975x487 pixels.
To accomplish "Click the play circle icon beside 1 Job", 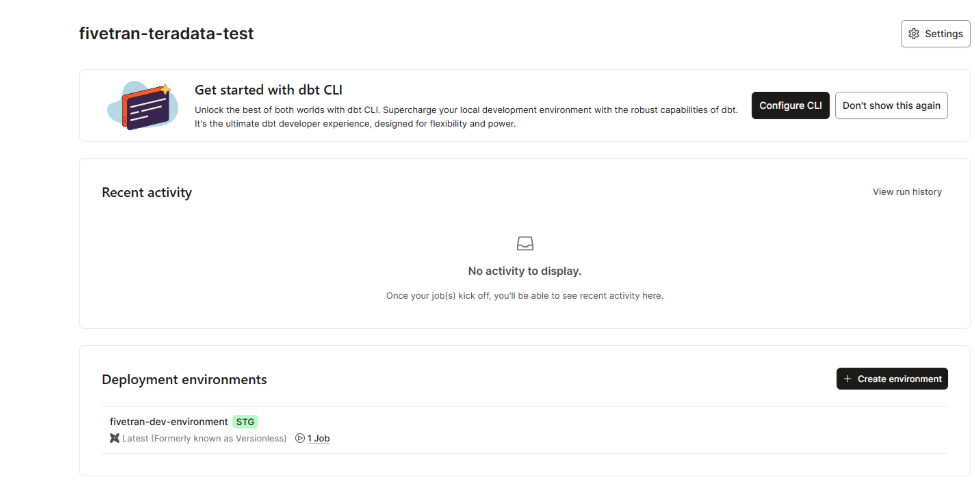I will tap(300, 438).
